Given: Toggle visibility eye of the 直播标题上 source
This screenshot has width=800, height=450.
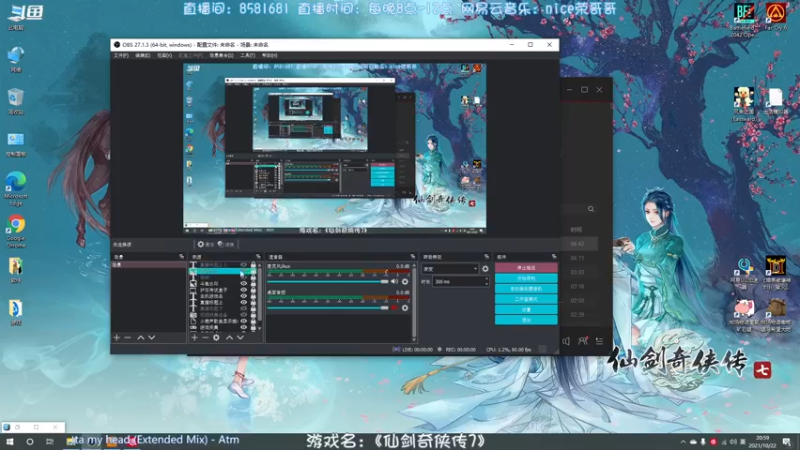Looking at the screenshot, I should [x=243, y=303].
